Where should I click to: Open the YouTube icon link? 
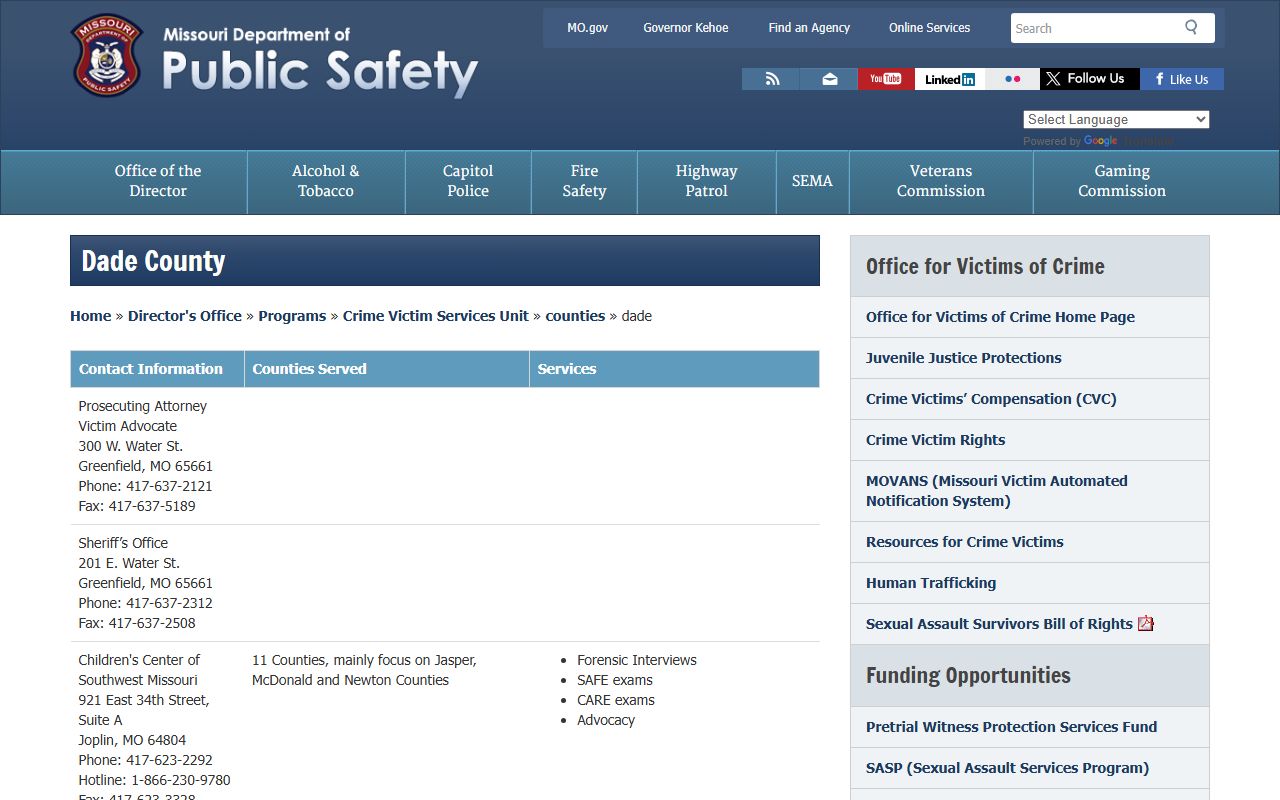pyautogui.click(x=886, y=79)
